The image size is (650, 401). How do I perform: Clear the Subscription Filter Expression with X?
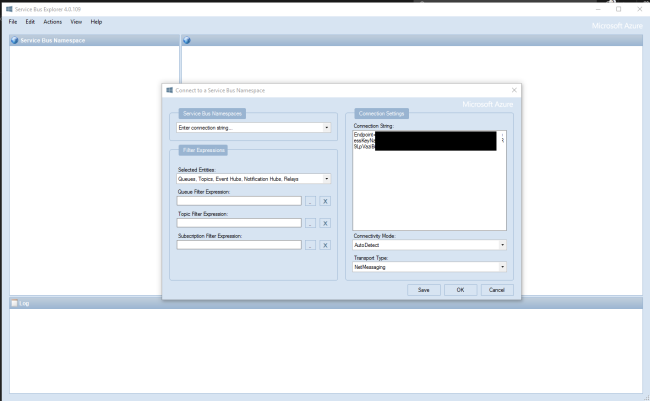tap(325, 245)
